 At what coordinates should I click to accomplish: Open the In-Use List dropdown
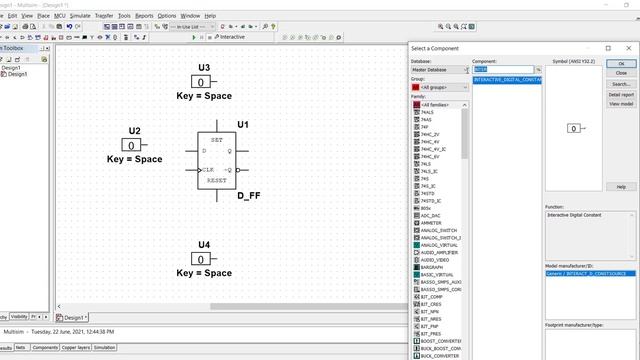pos(192,27)
